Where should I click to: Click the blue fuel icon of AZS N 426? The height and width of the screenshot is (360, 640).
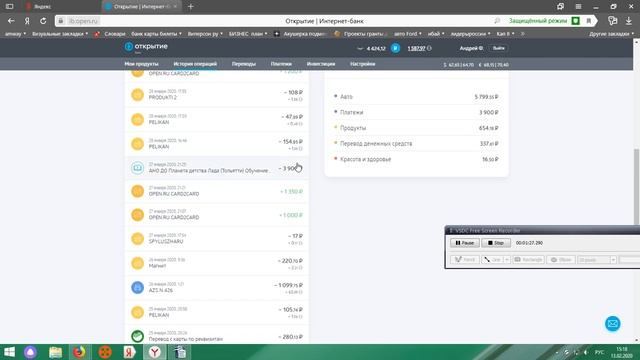(138, 287)
